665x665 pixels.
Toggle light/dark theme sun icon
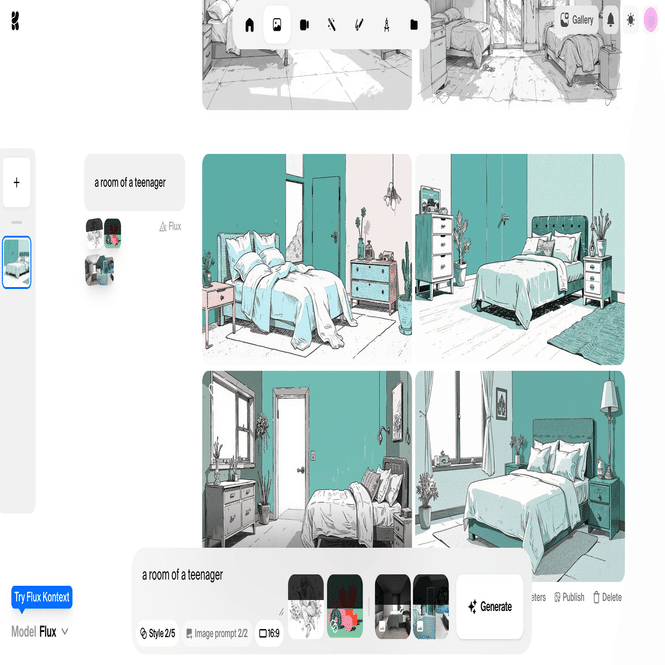pyautogui.click(x=631, y=20)
